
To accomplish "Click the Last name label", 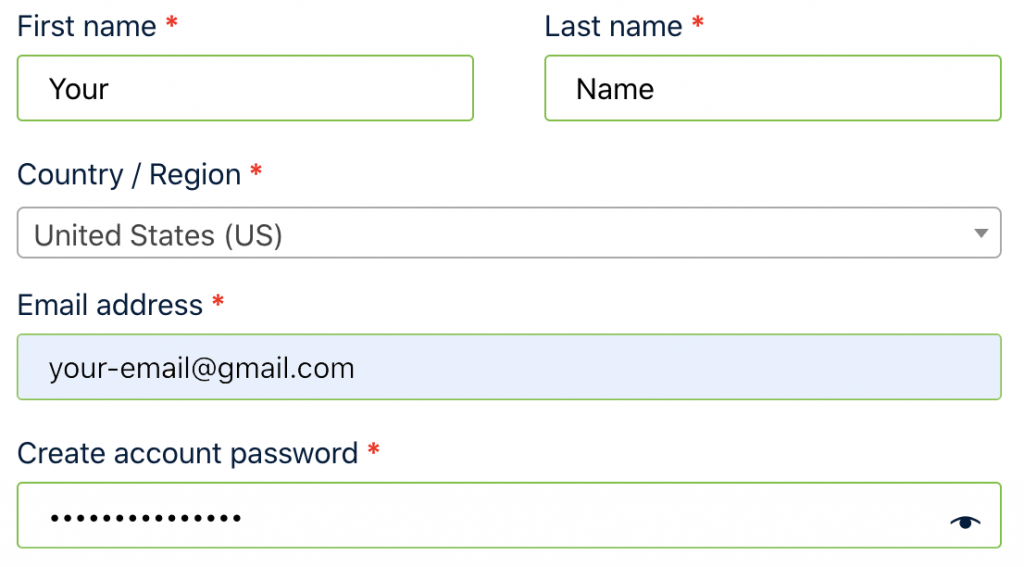I will (613, 27).
